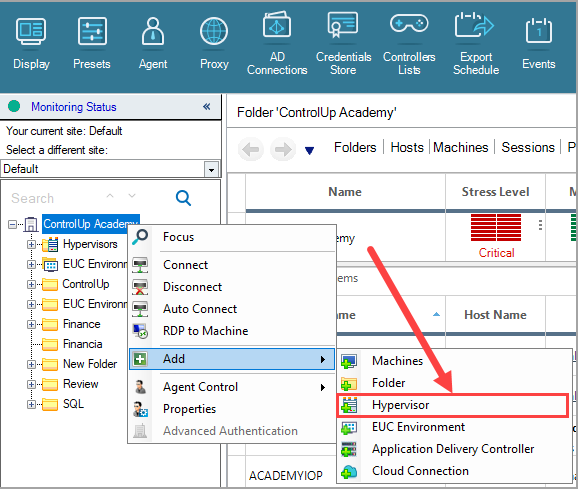Click the Search input field
578x489 pixels.
55,198
